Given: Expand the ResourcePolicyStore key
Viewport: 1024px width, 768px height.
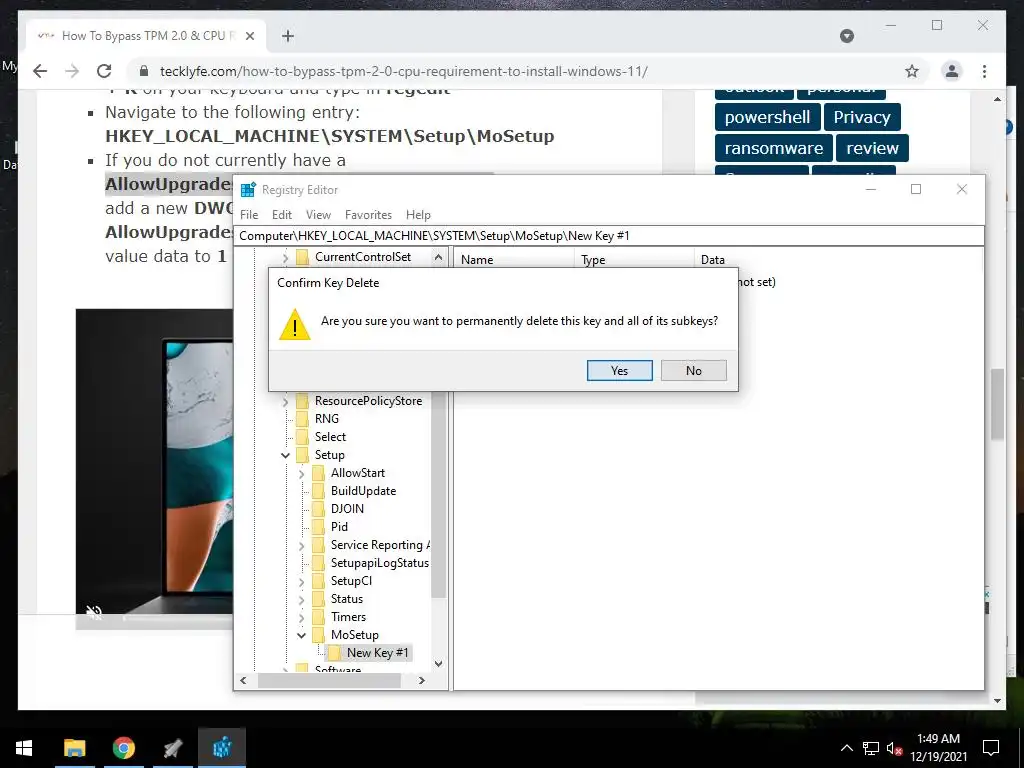Looking at the screenshot, I should pyautogui.click(x=285, y=402).
